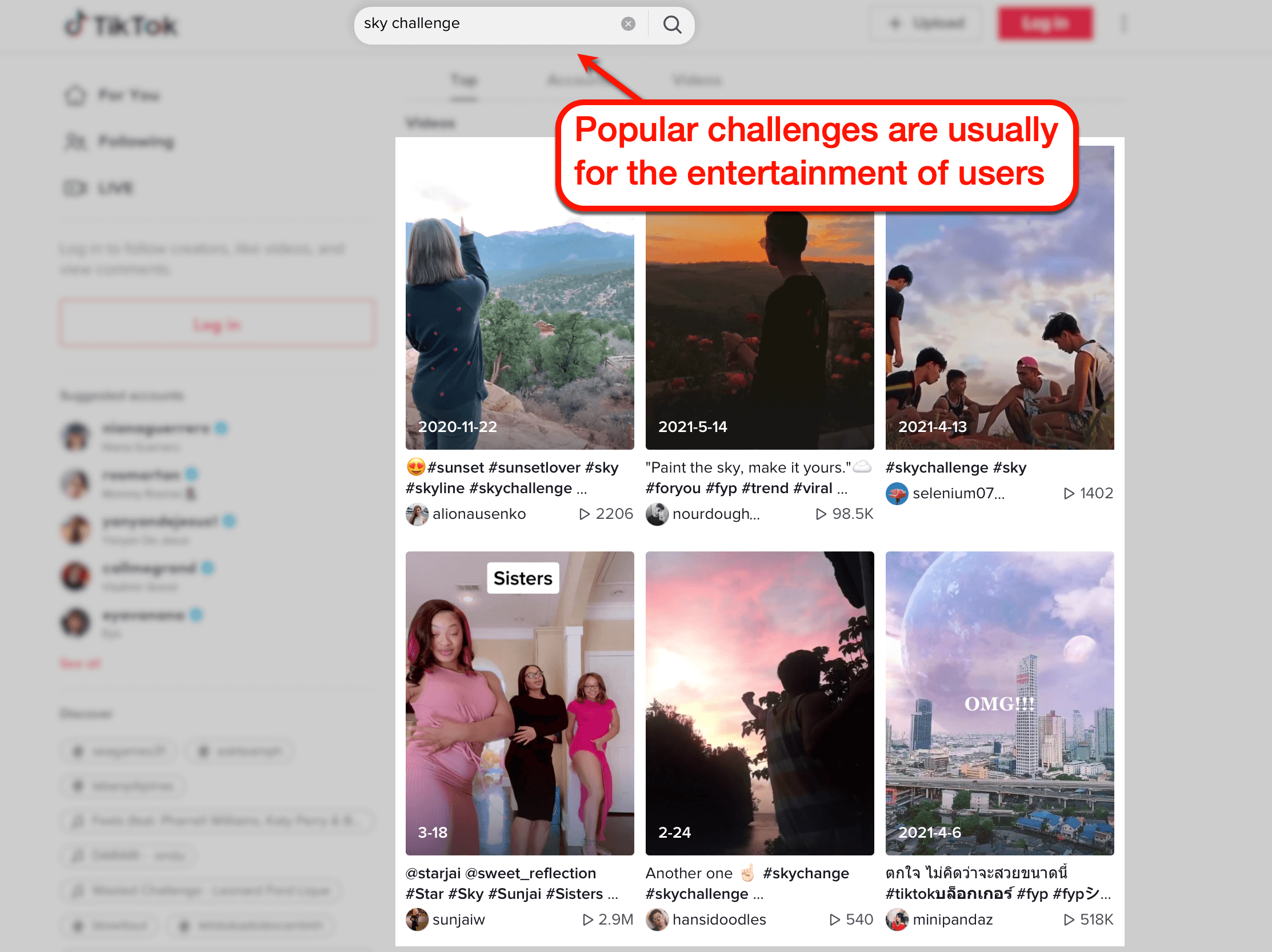Click the sidebar Log in button
1272x952 pixels.
[217, 323]
